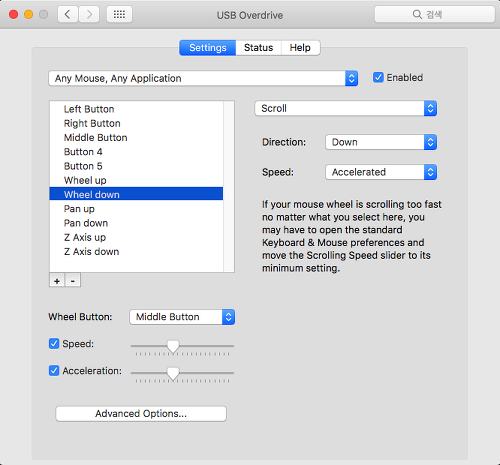Viewport: 500px width, 465px height.
Task: Click the Advanced Options button
Action: click(141, 414)
